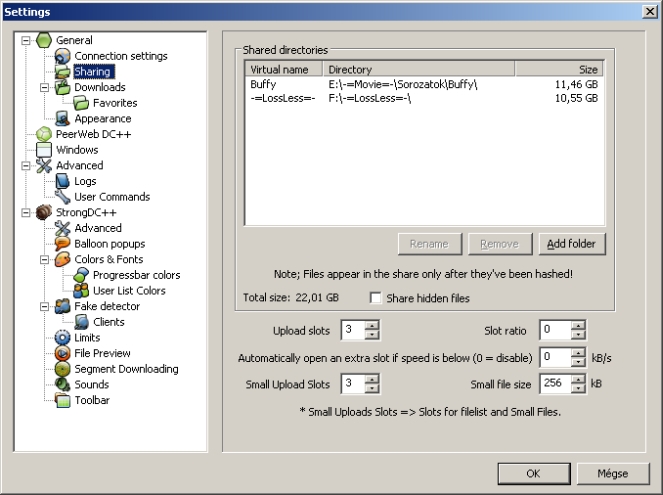Image resolution: width=663 pixels, height=495 pixels.
Task: Click the Segment Downloading icon
Action: point(63,369)
